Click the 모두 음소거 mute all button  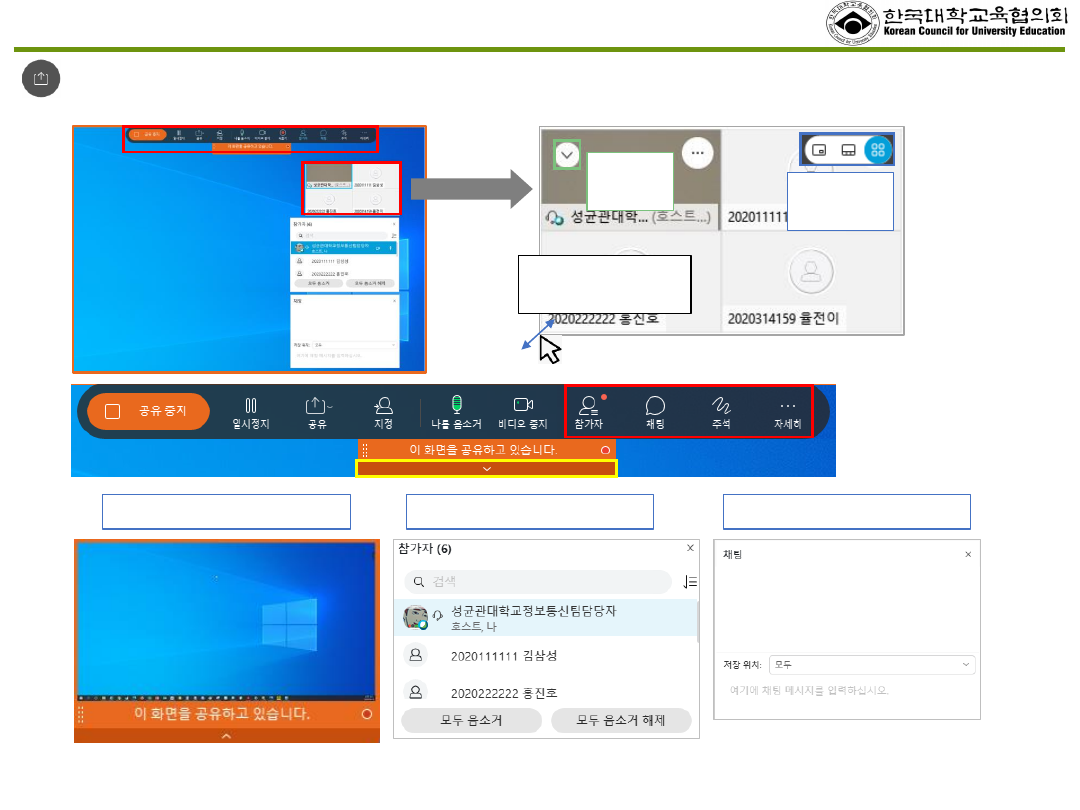click(x=471, y=720)
